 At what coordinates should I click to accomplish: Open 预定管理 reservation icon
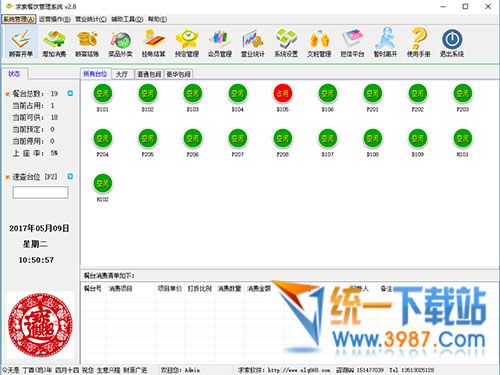coord(187,42)
